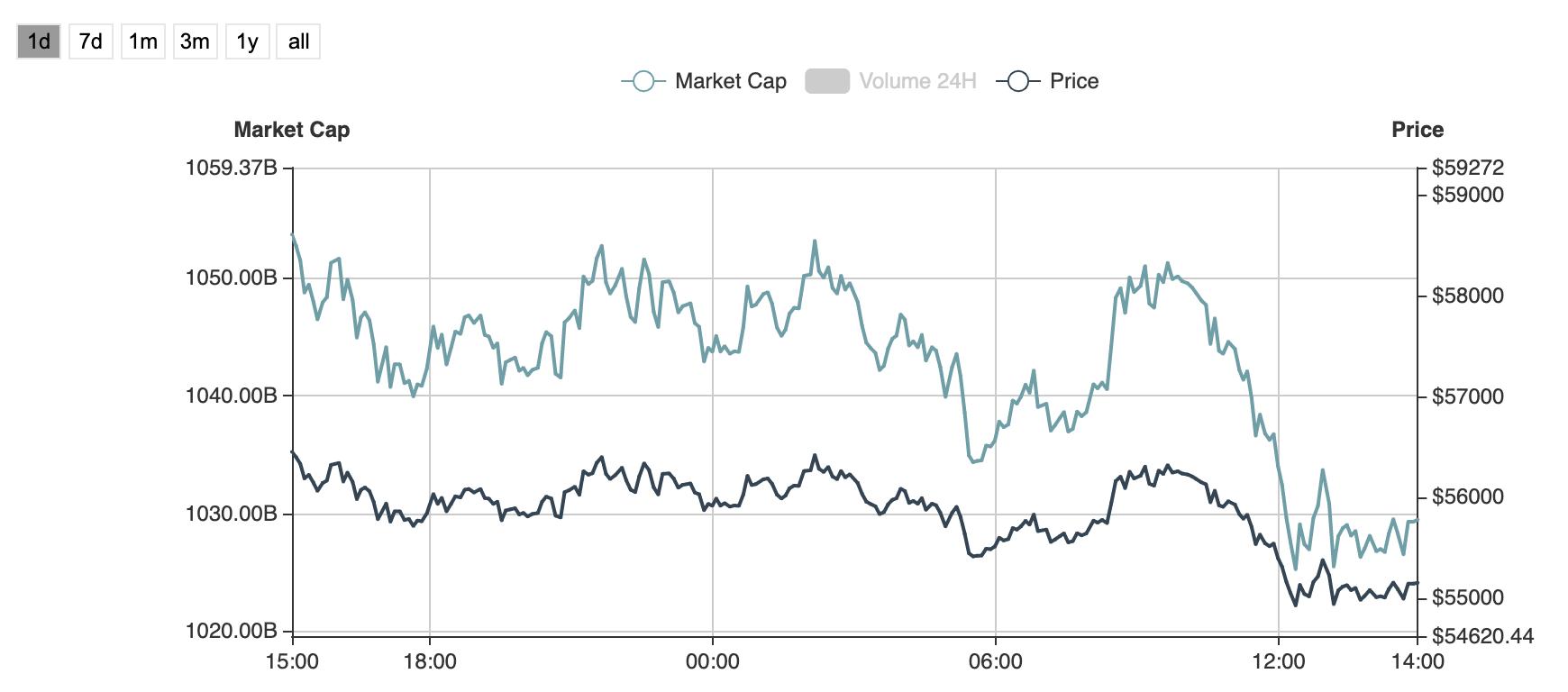Click the Price legend circle marker
The image size is (1568, 692).
pyautogui.click(x=1018, y=81)
